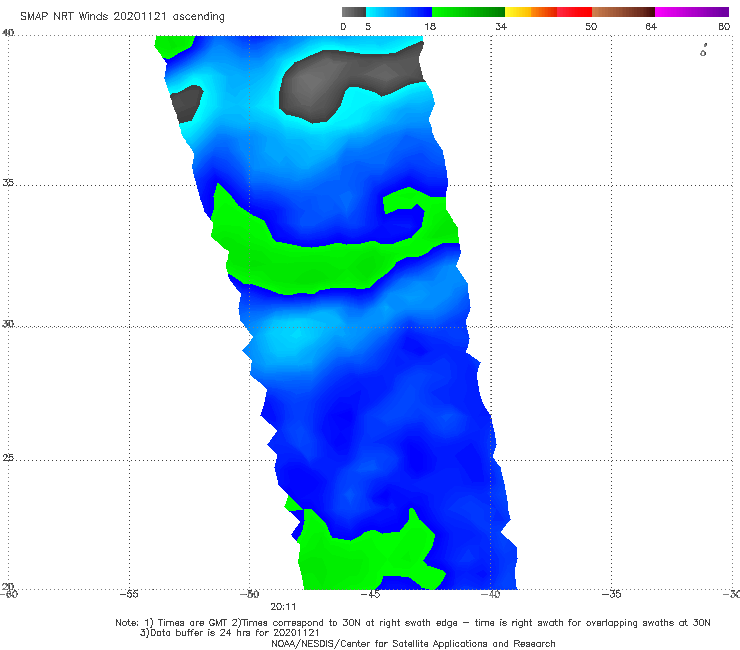This screenshot has height=650, width=740.
Task: Click the latitude label '35' on the left axis
Action: pyautogui.click(x=8, y=182)
